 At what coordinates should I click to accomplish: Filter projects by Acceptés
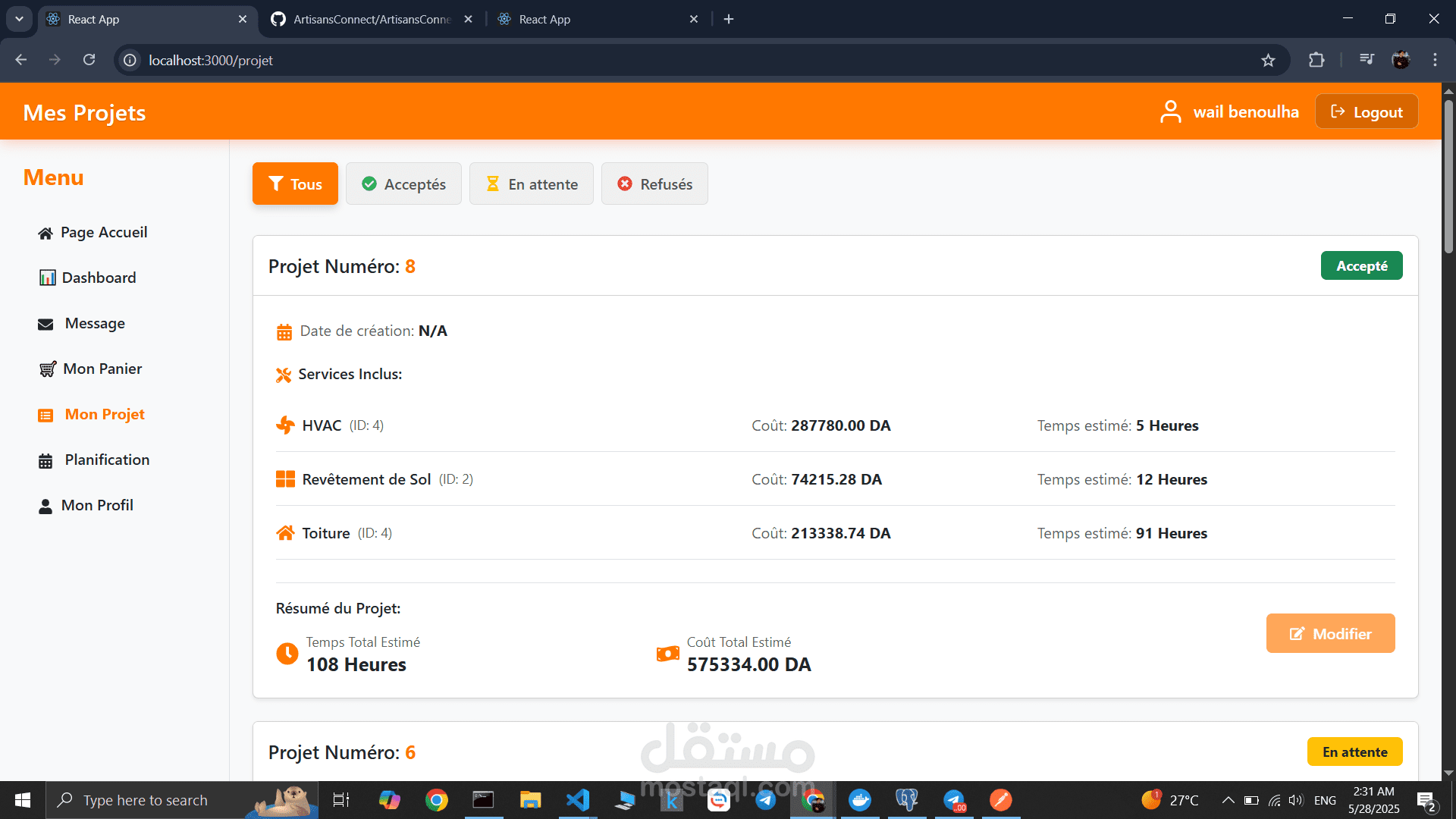(403, 184)
